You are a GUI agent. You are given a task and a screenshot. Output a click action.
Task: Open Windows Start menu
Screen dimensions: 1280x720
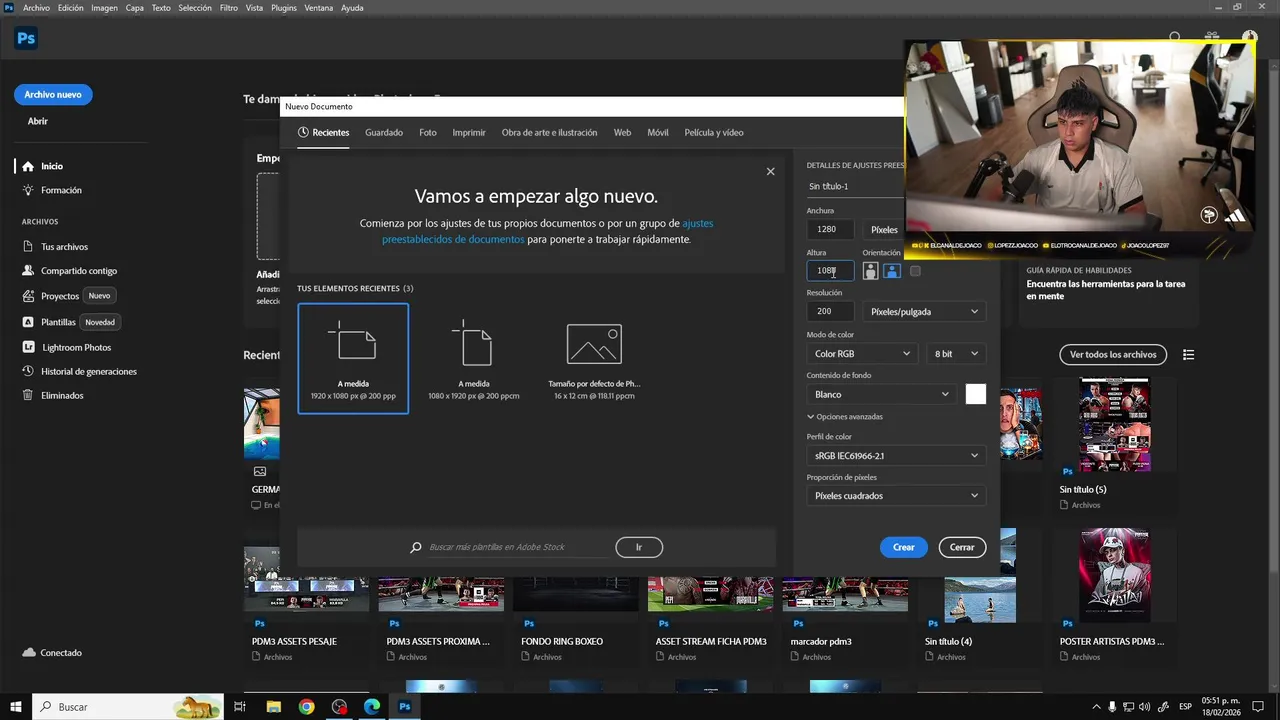16,707
